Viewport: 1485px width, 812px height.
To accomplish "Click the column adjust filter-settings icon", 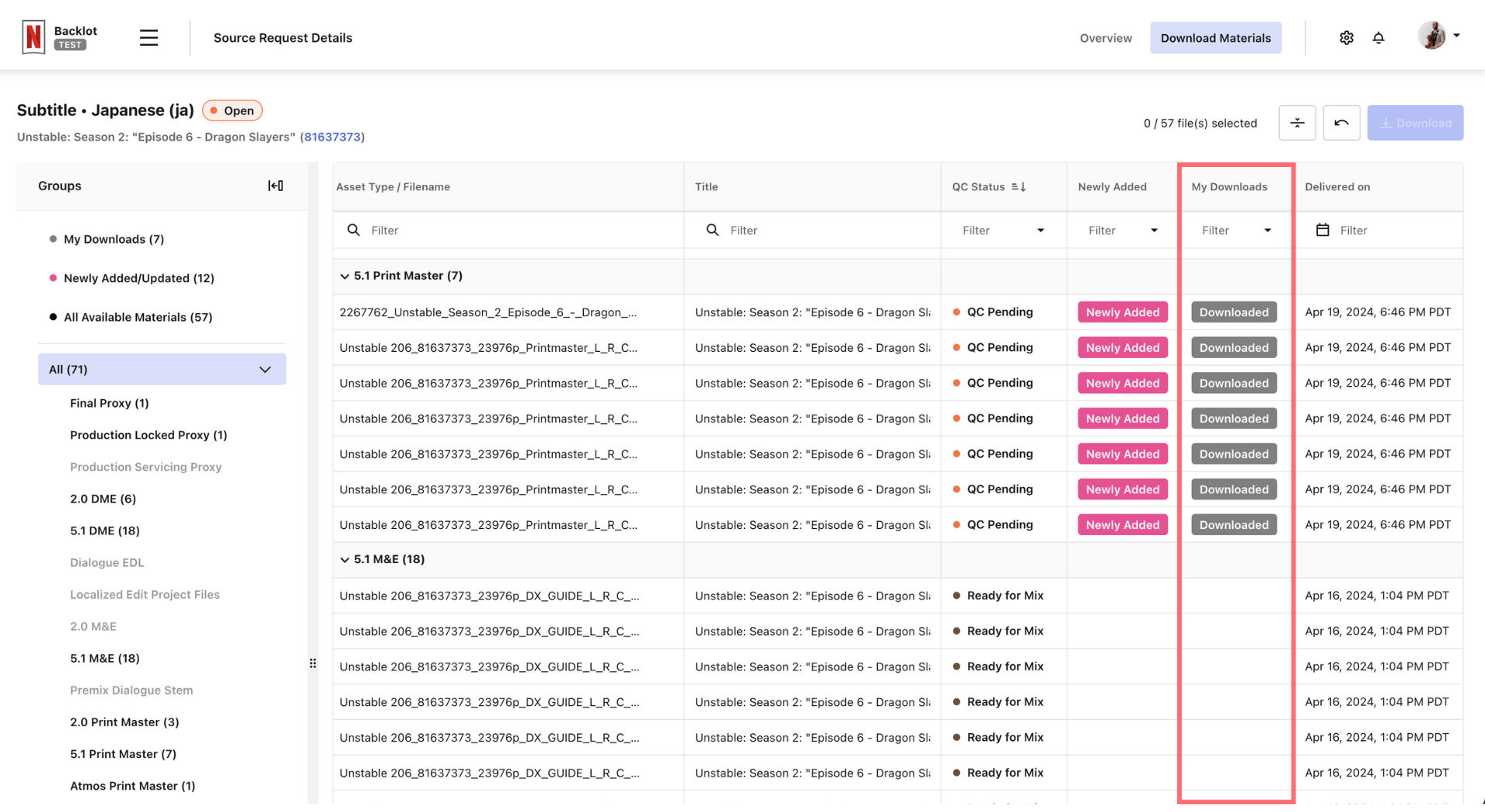I will coord(1297,123).
